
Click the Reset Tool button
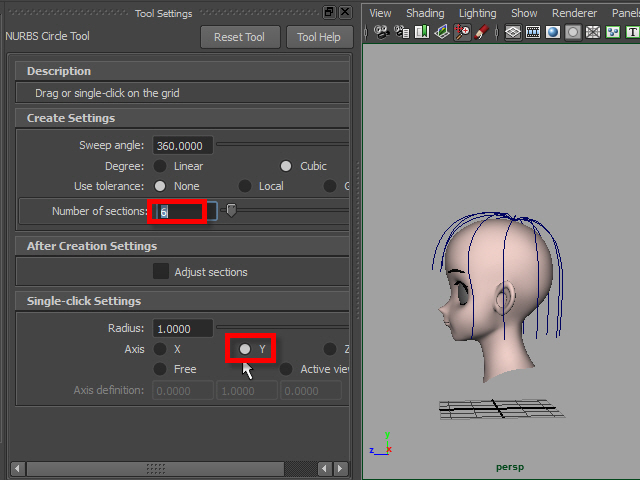pos(240,37)
